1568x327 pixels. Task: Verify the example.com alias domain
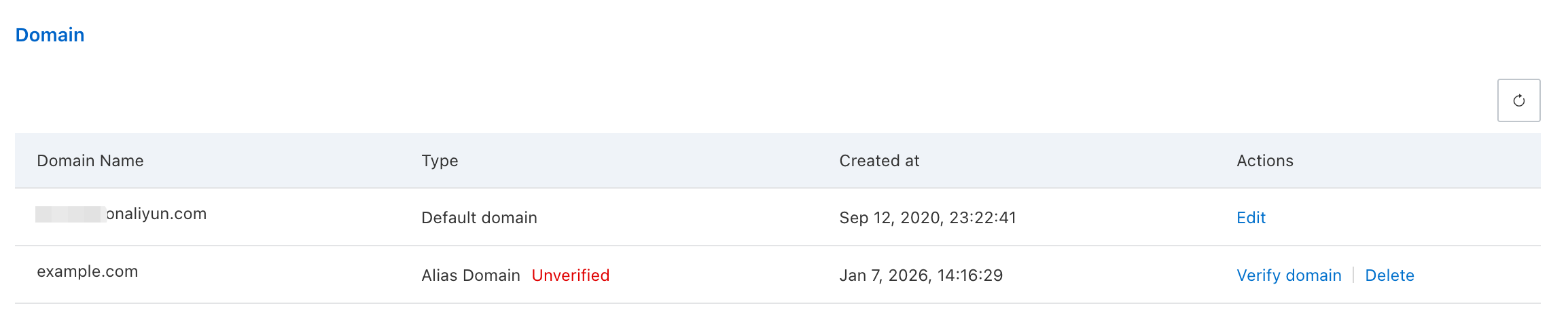1289,275
